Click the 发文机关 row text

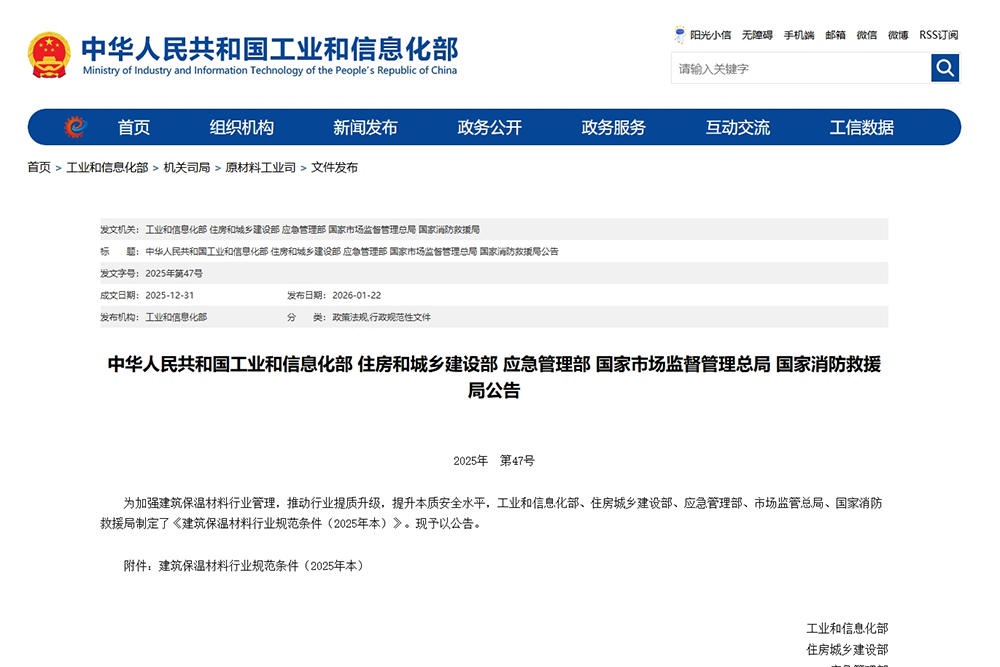pos(312,230)
